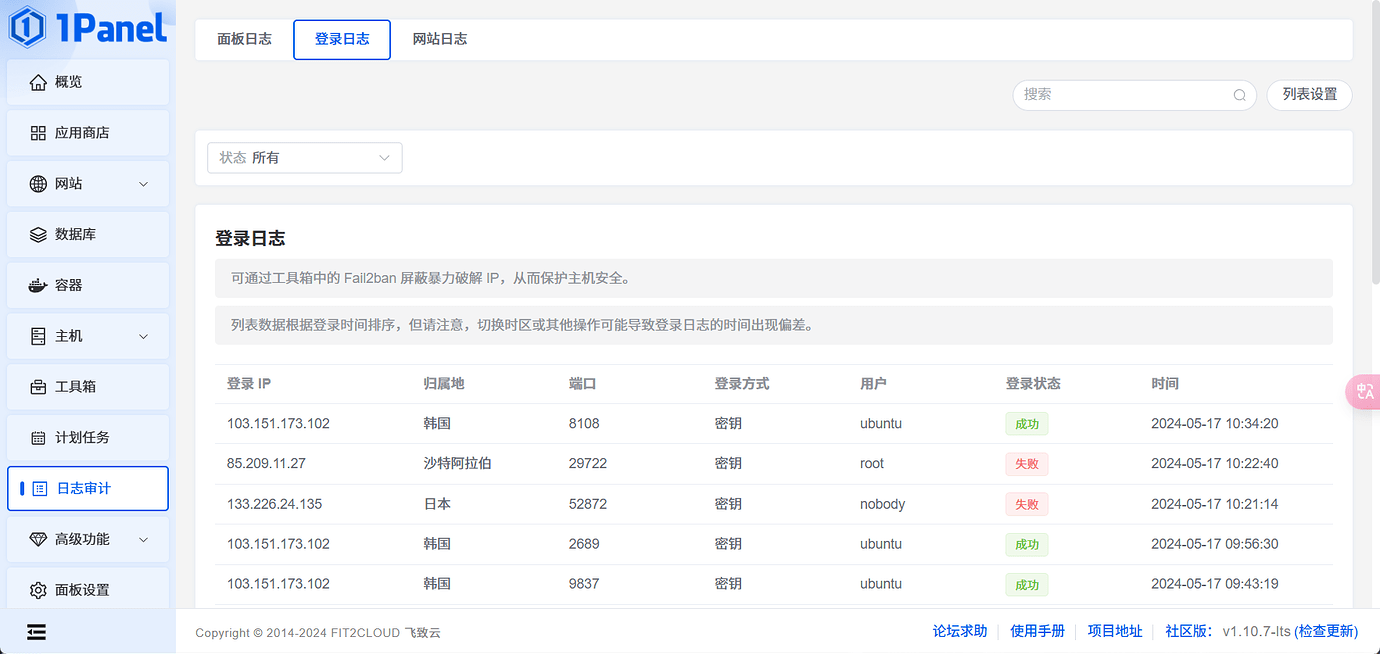Viewport: 1380px width, 654px height.
Task: Click the 检查更新 update check link
Action: (1326, 631)
